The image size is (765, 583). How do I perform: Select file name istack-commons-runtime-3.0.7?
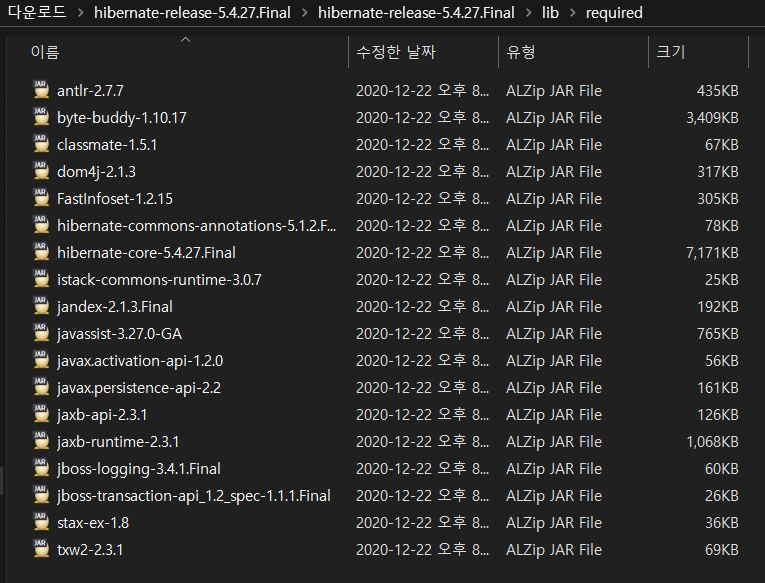(159, 280)
